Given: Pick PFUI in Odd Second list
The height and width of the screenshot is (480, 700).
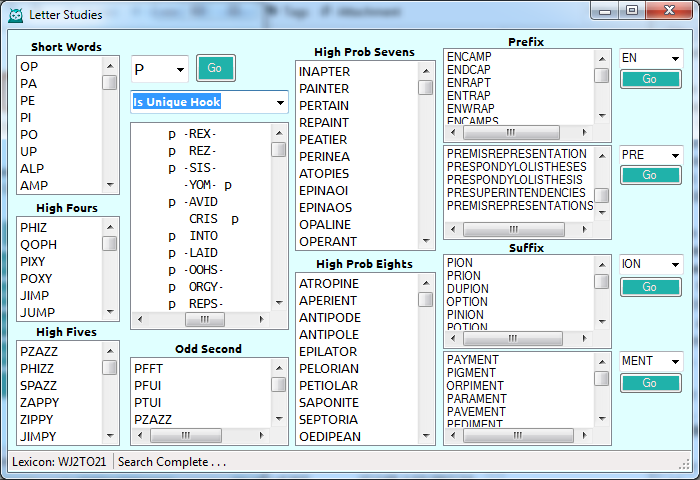Looking at the screenshot, I should click(x=148, y=385).
